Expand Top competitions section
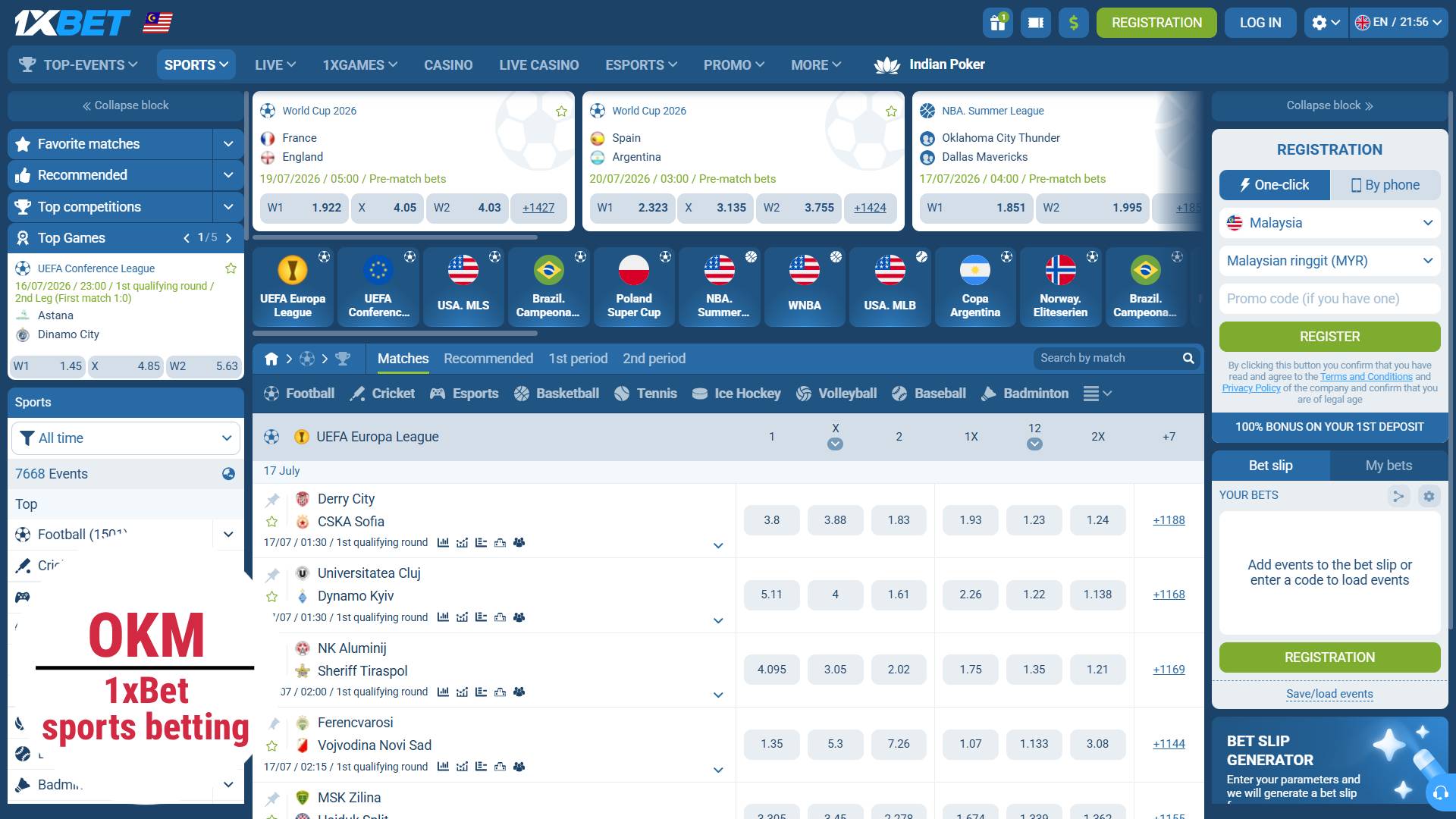This screenshot has width=1456, height=819. [228, 207]
